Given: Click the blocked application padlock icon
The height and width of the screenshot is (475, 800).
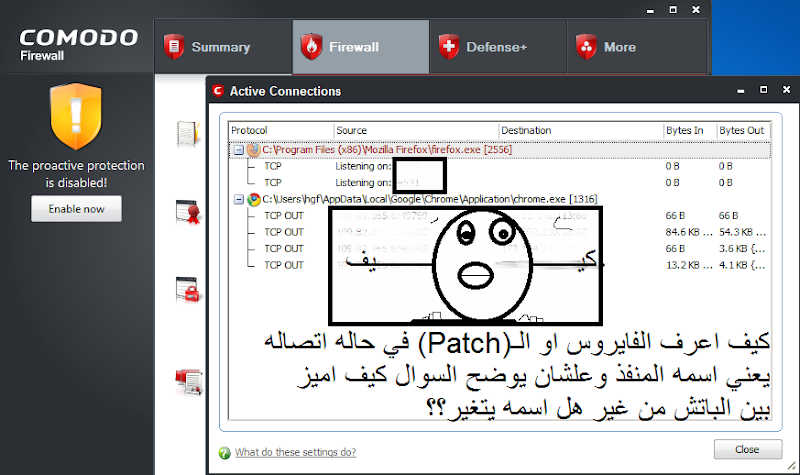Looking at the screenshot, I should pyautogui.click(x=188, y=289).
